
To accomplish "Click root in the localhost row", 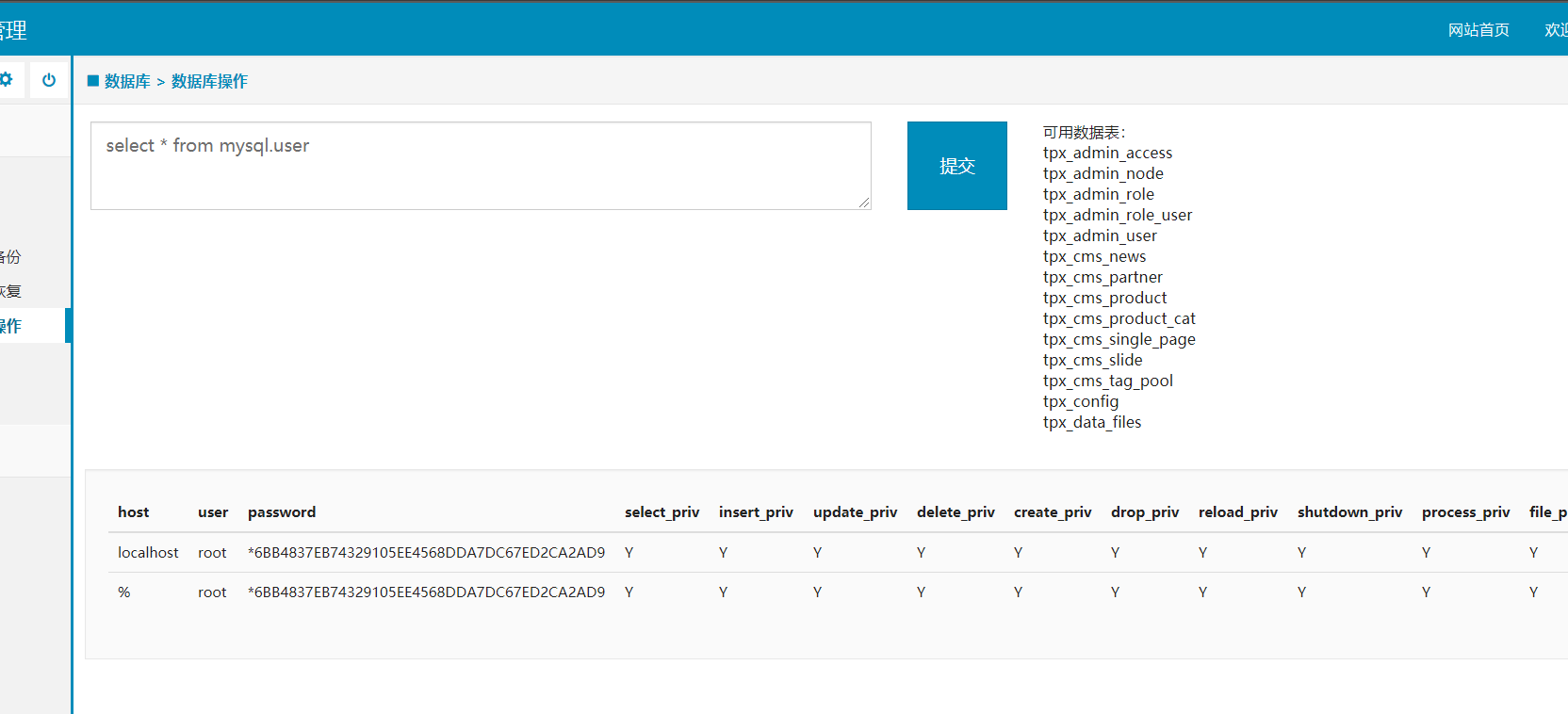I will coord(212,553).
